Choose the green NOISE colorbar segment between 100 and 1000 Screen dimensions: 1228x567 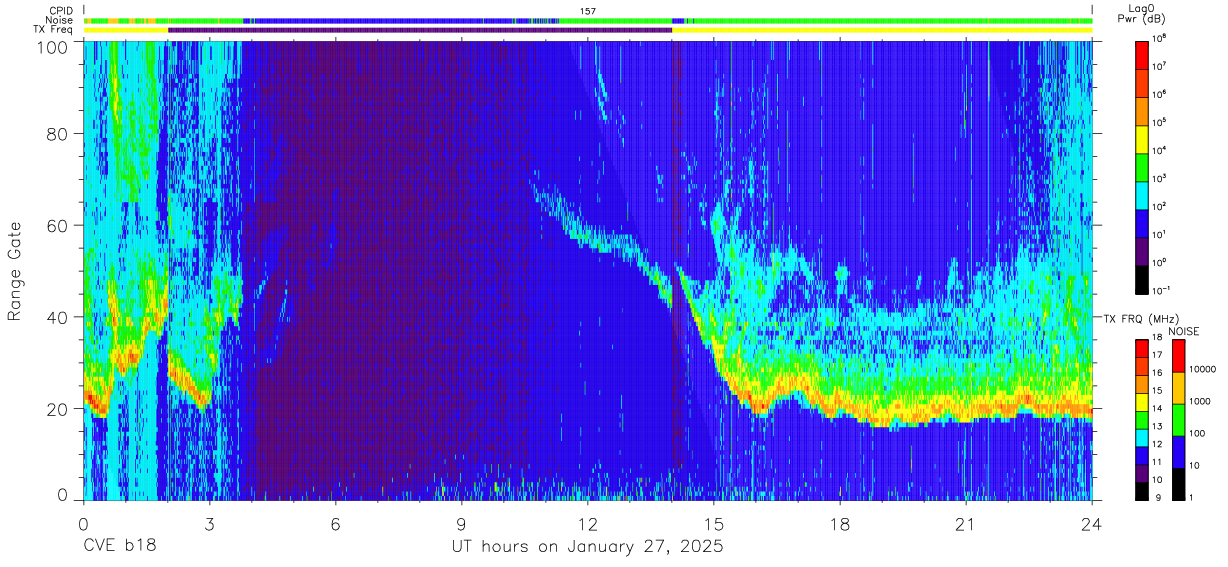coord(1177,420)
